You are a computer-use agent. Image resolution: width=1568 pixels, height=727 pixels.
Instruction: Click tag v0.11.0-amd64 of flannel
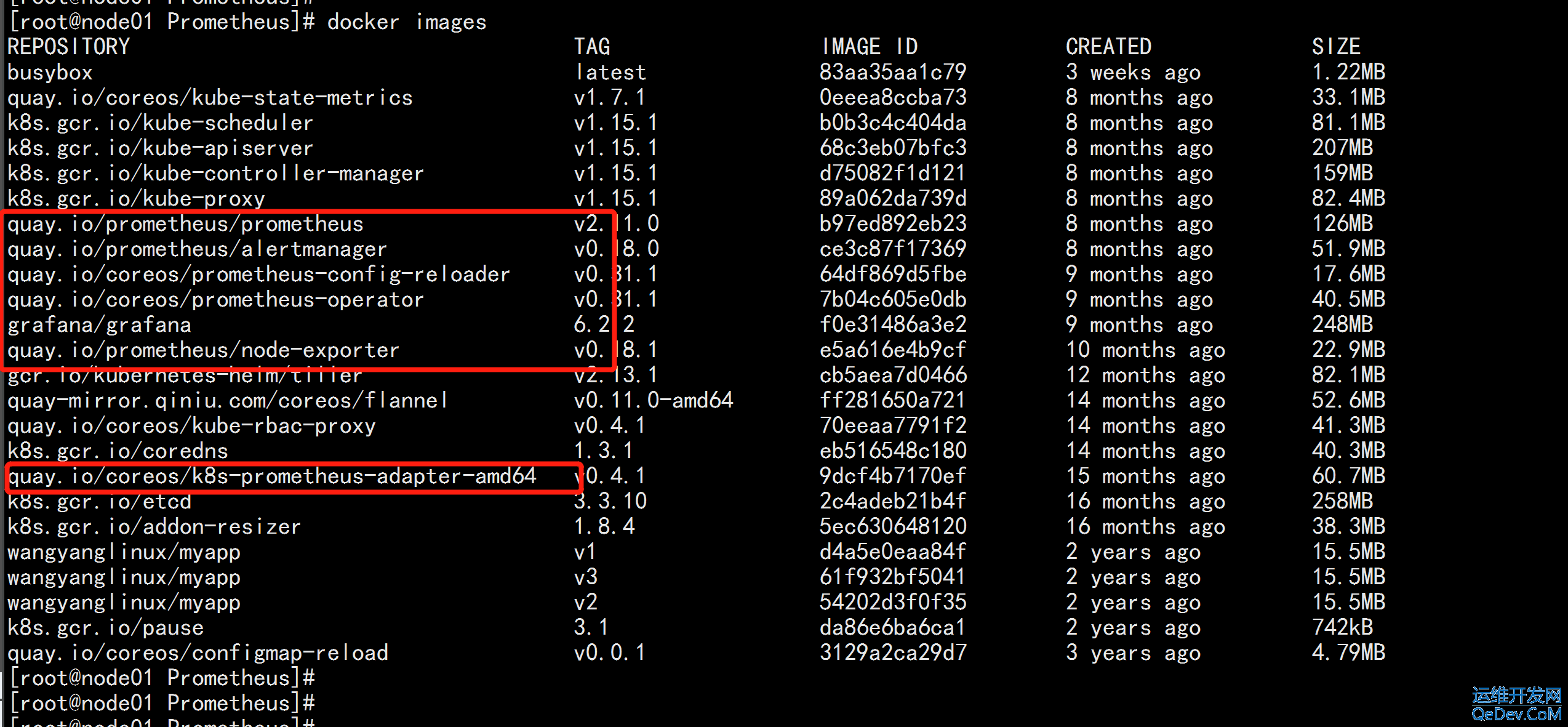pos(654,401)
